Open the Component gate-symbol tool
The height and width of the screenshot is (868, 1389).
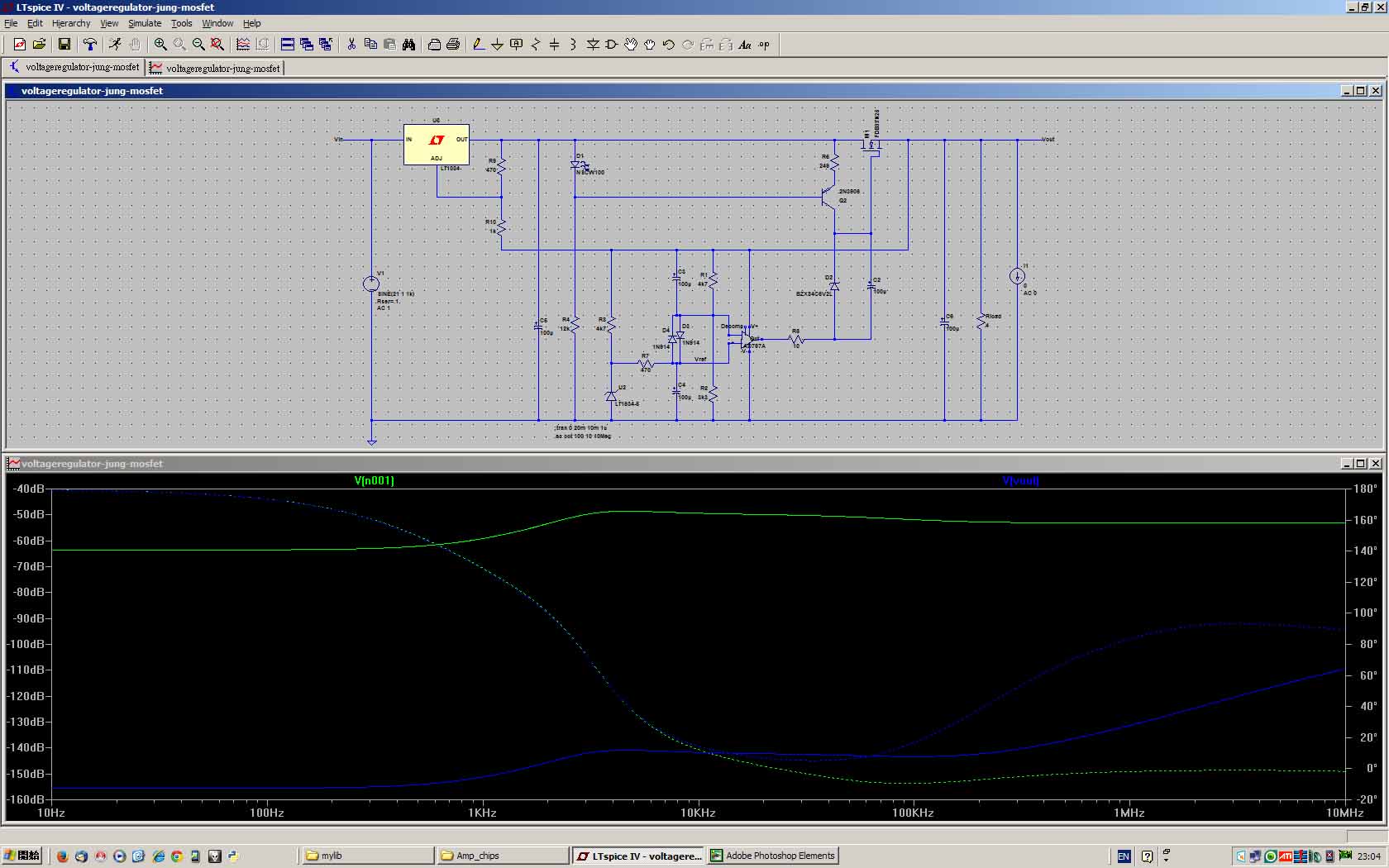[x=612, y=45]
